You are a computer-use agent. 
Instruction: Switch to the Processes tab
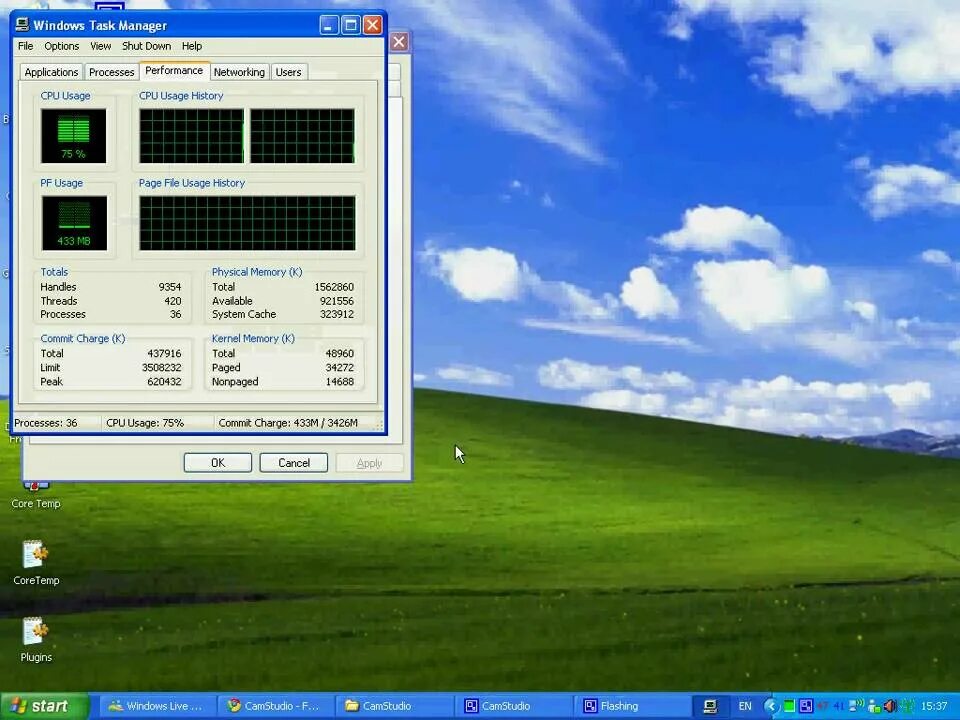[x=111, y=72]
